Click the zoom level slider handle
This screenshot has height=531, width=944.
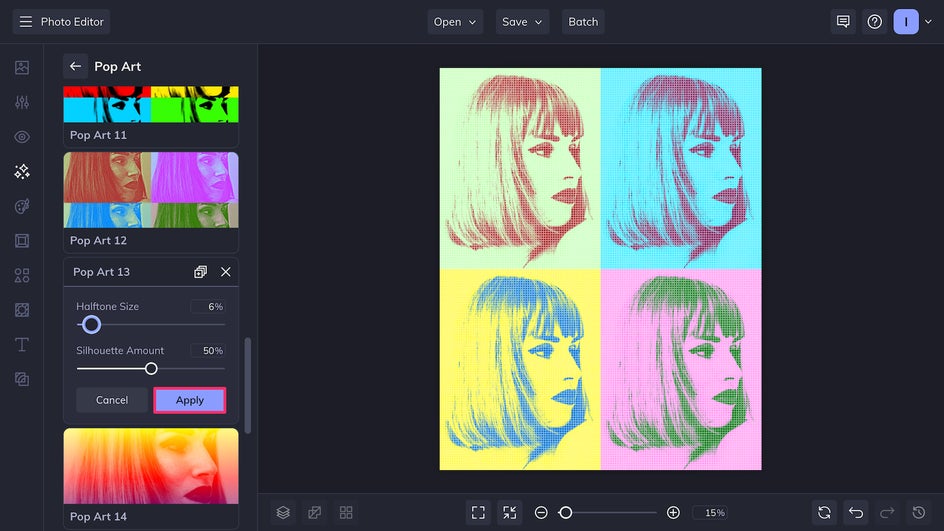(x=565, y=512)
